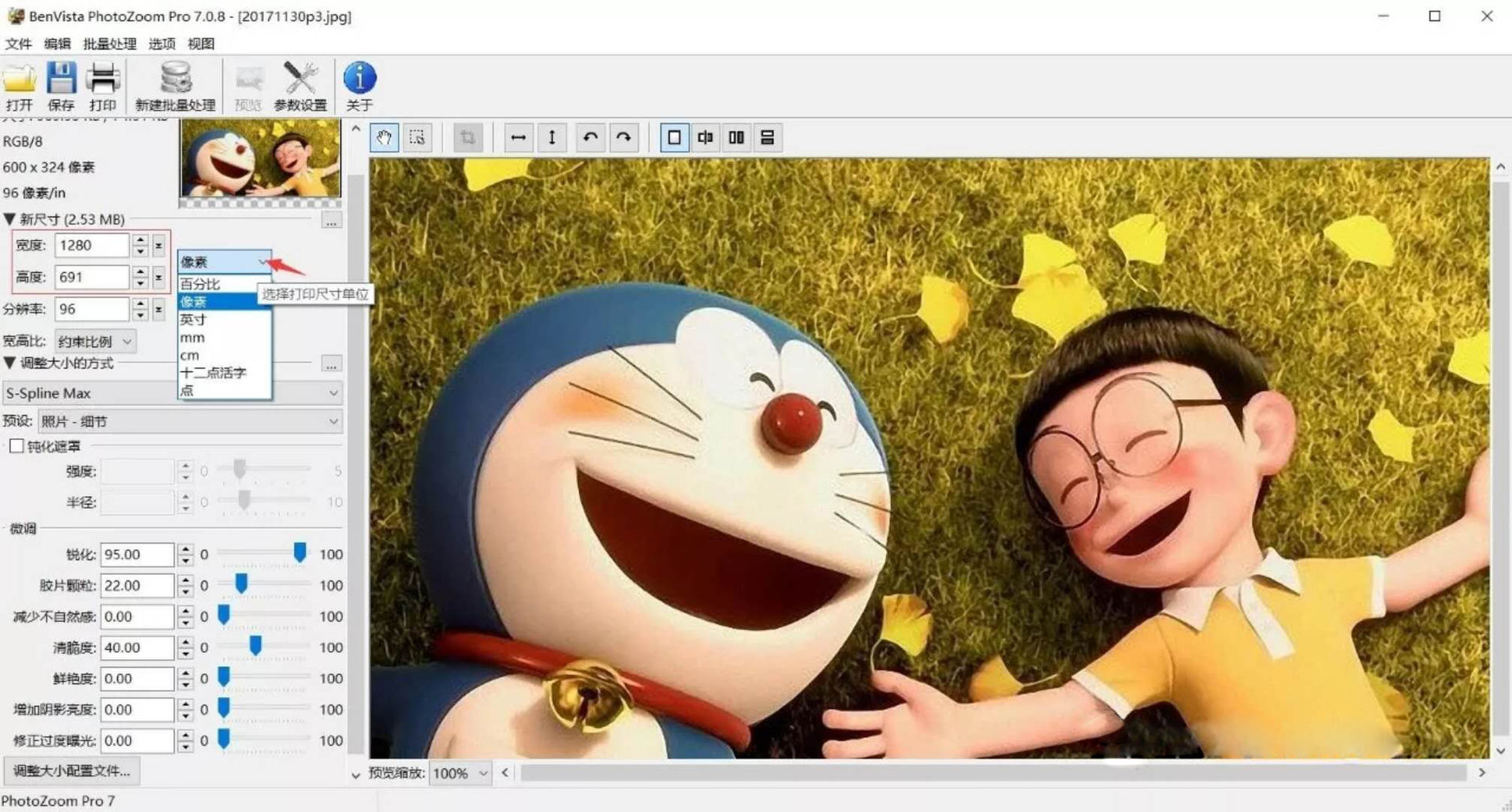Click horizontal preview scrollbar
1512x812 pixels.
coord(992,773)
